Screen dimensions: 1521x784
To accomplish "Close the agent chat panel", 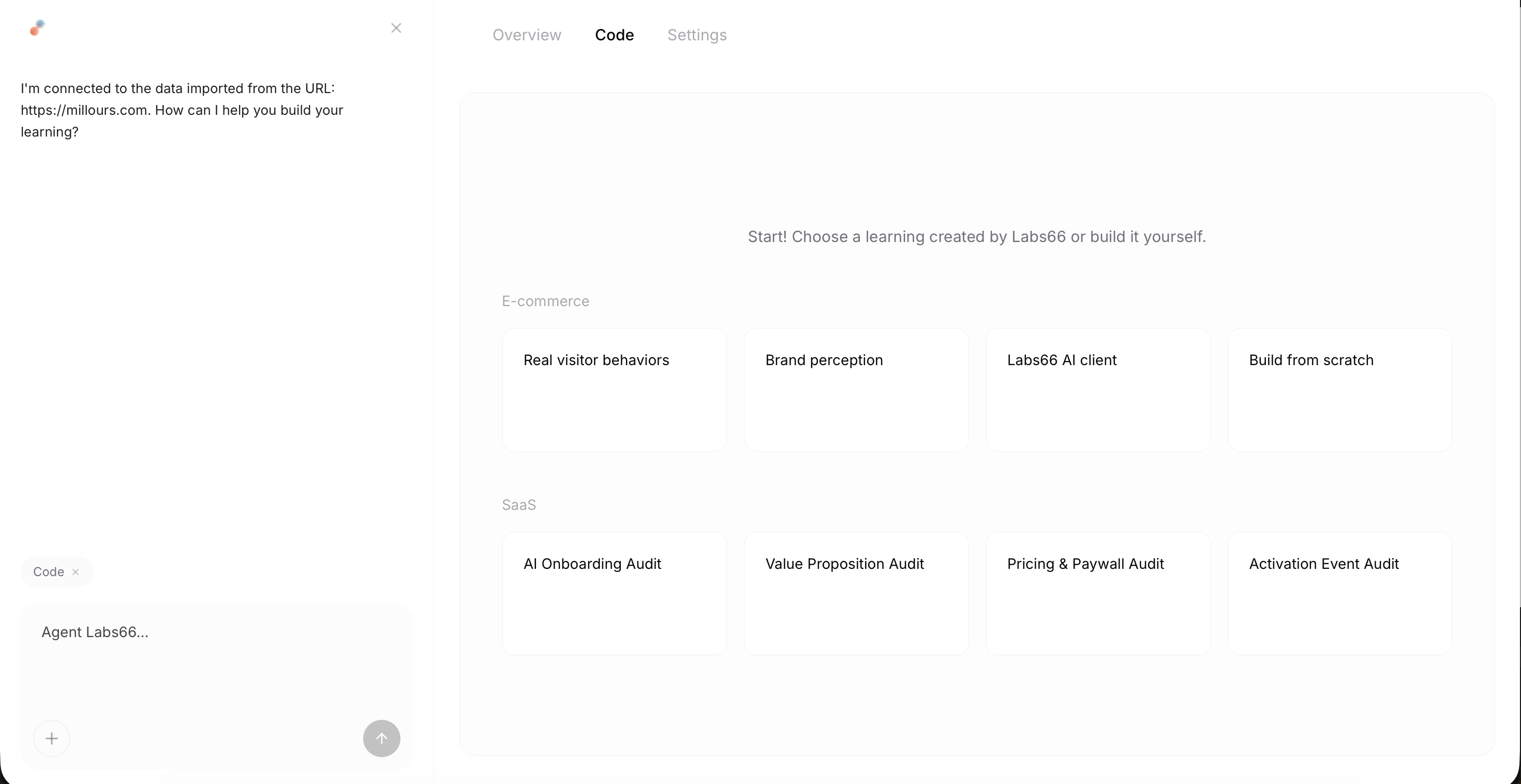I will (396, 28).
